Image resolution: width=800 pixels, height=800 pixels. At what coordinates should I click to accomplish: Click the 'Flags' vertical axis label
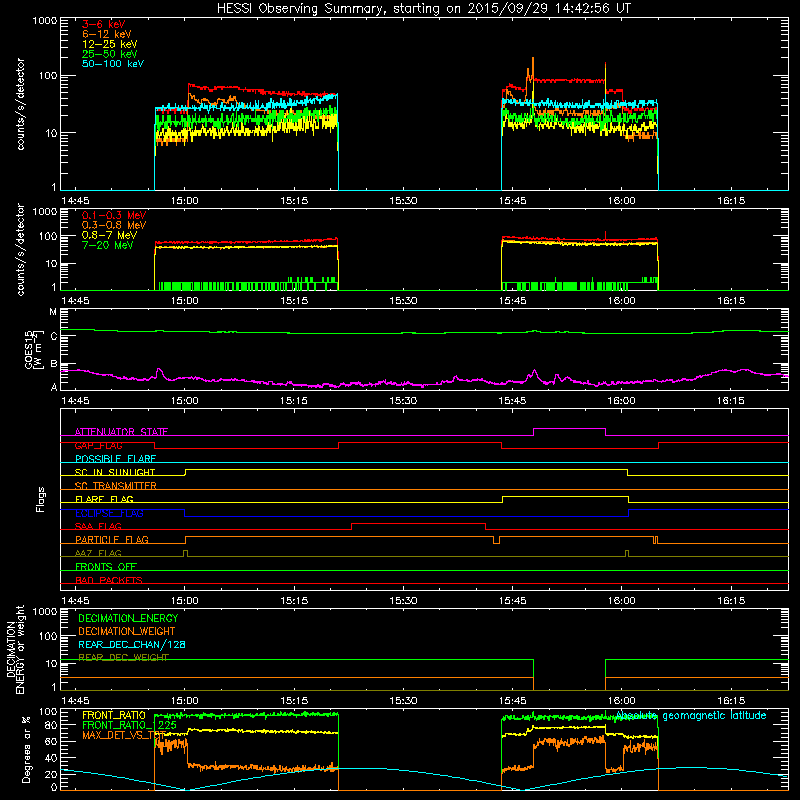(41, 499)
